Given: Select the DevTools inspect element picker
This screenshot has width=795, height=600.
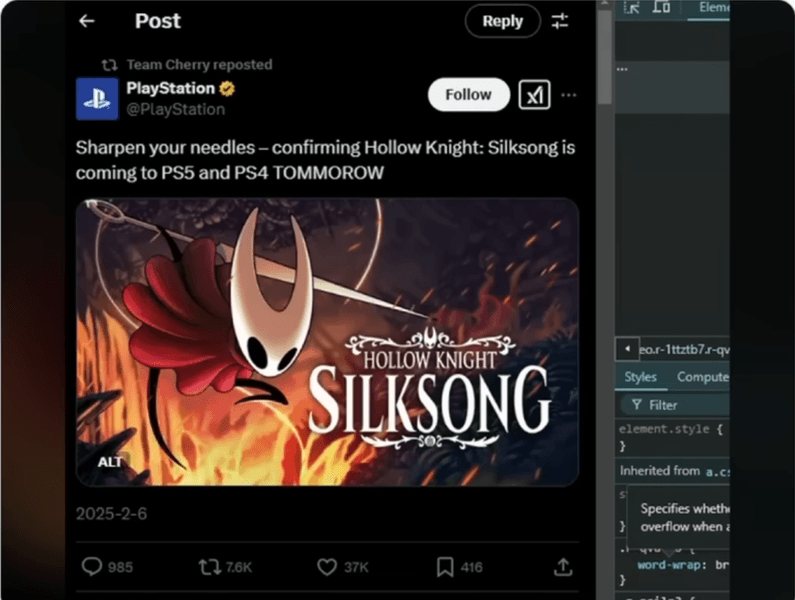Looking at the screenshot, I should [631, 7].
